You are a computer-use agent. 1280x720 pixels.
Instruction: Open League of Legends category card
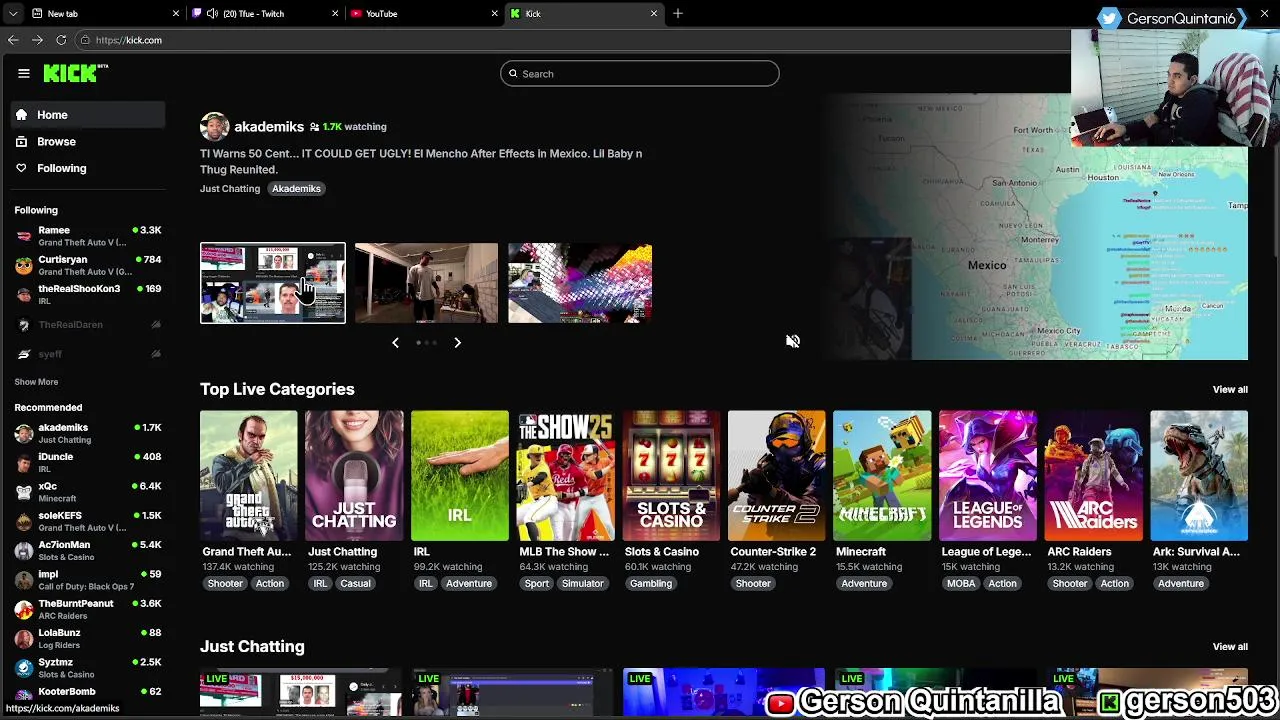point(988,476)
